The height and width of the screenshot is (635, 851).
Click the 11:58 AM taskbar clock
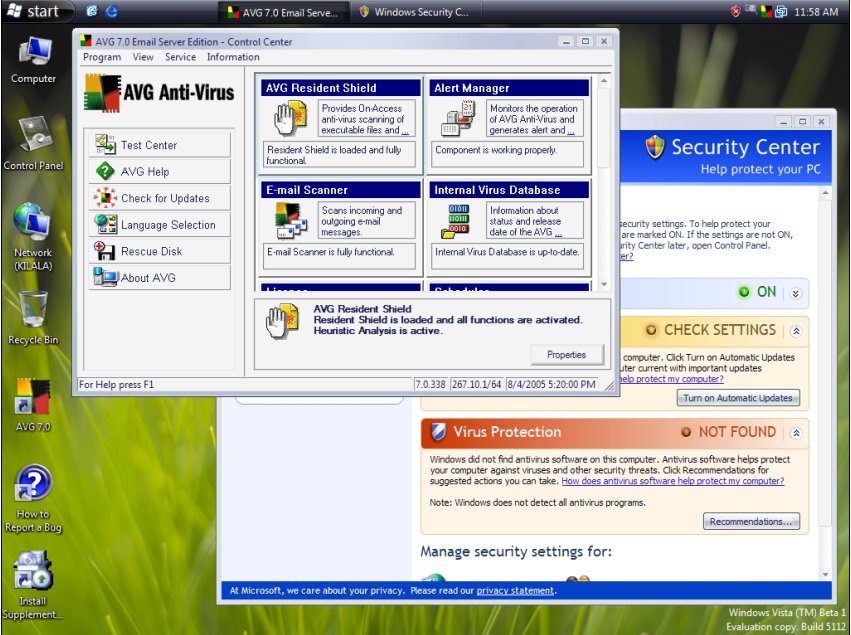[x=816, y=11]
